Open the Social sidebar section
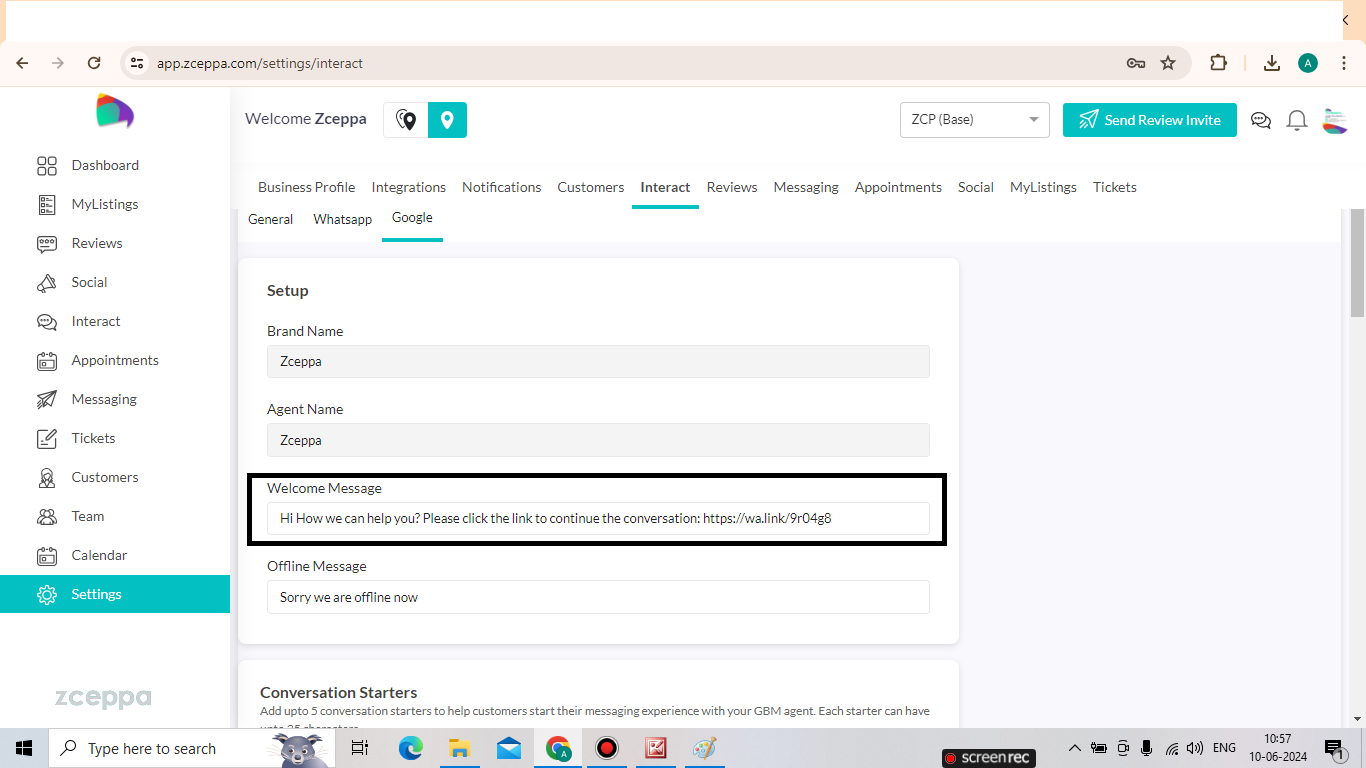The image size is (1366, 768). point(72,282)
